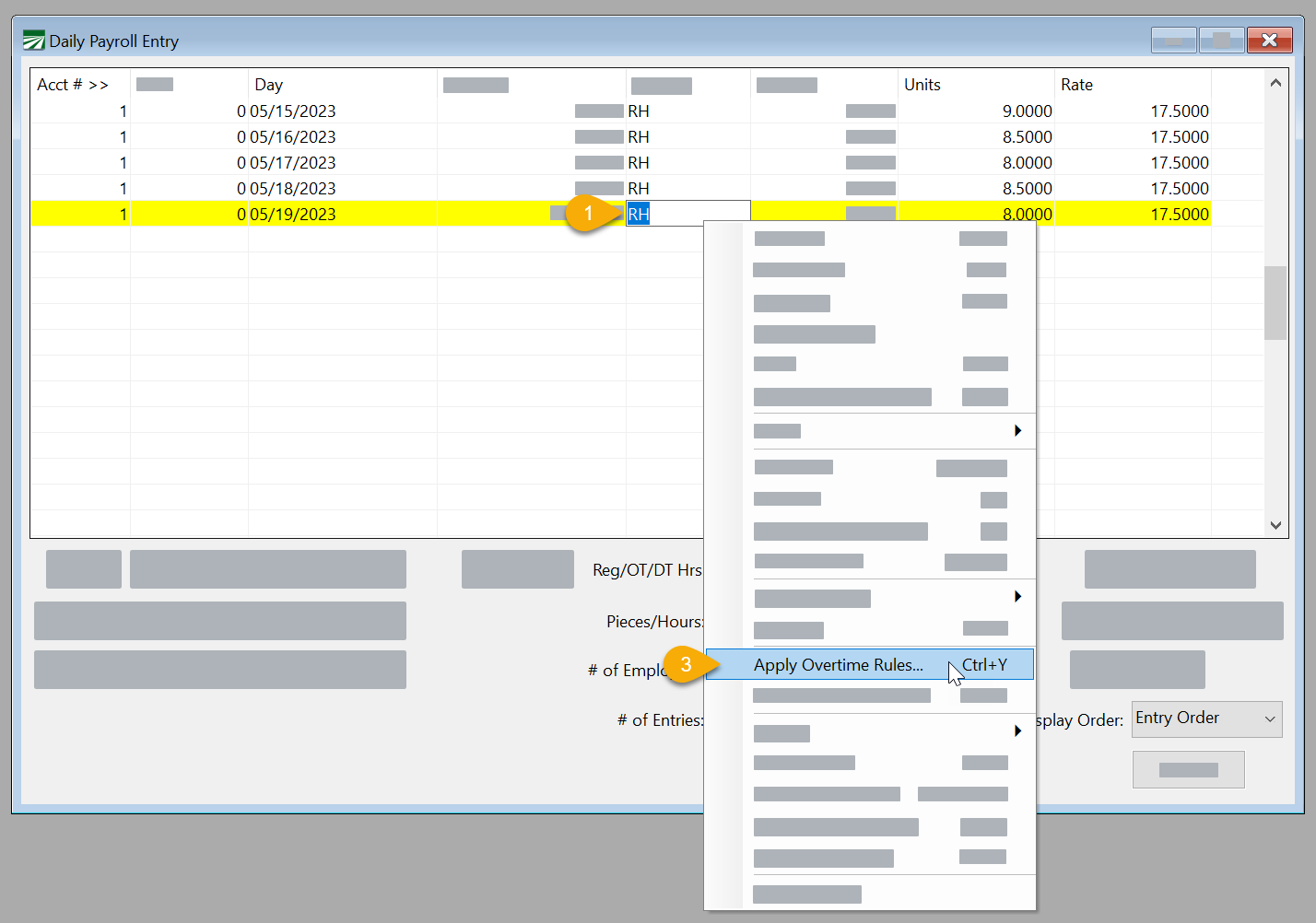Image resolution: width=1316 pixels, height=923 pixels.
Task: Open the Display Order dropdown showing Entry Order
Action: pyautogui.click(x=1206, y=719)
